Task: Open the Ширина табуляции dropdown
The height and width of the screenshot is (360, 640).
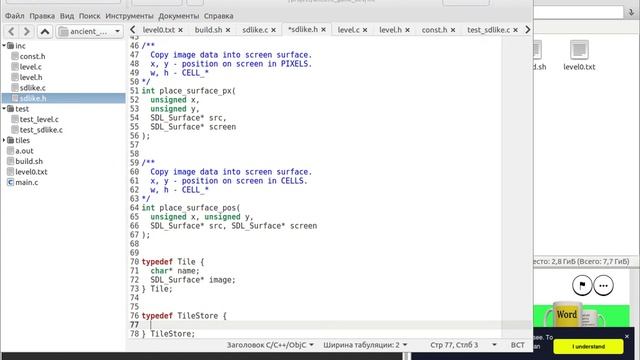Action: coord(365,345)
